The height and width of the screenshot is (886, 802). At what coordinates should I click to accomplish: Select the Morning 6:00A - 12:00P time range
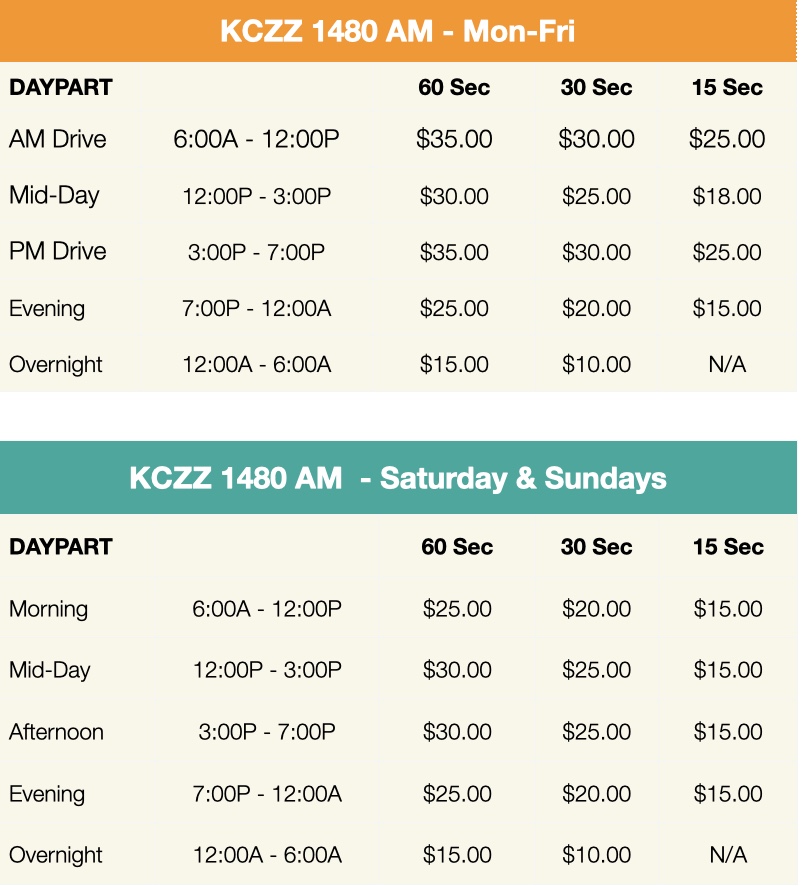tap(267, 609)
